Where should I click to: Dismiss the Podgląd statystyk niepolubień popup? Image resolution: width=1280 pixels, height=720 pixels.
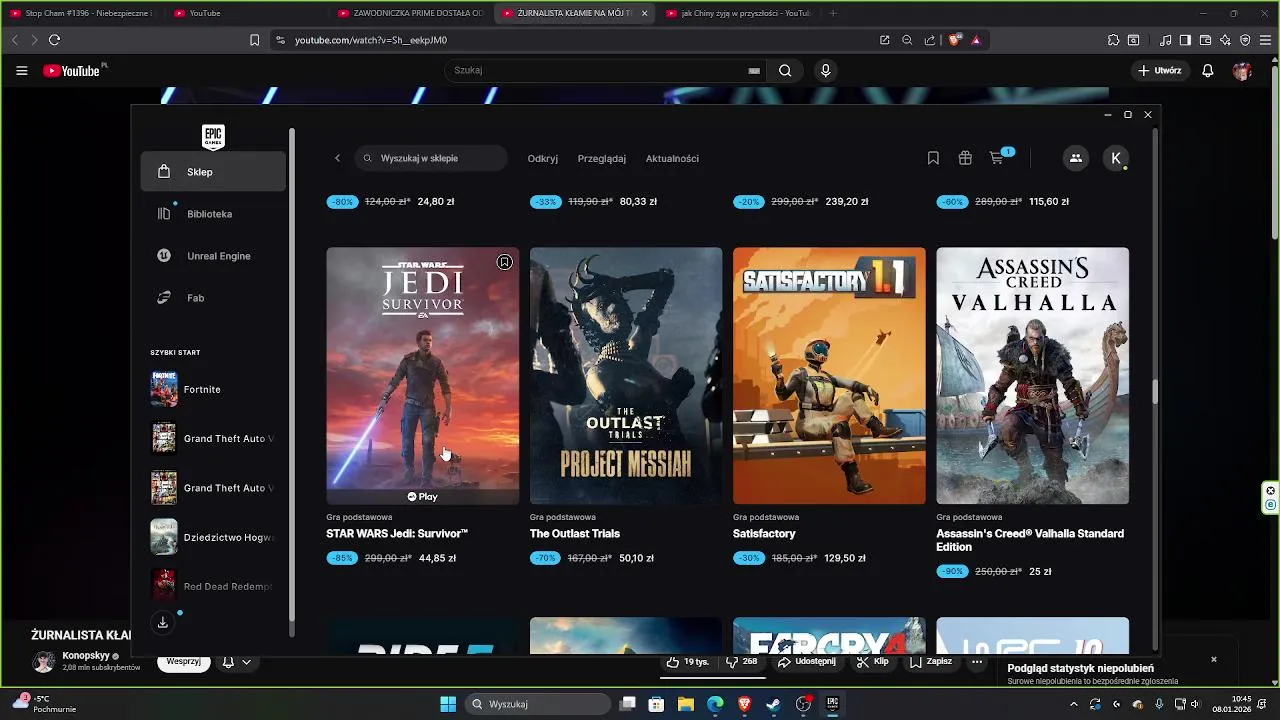click(x=1214, y=659)
